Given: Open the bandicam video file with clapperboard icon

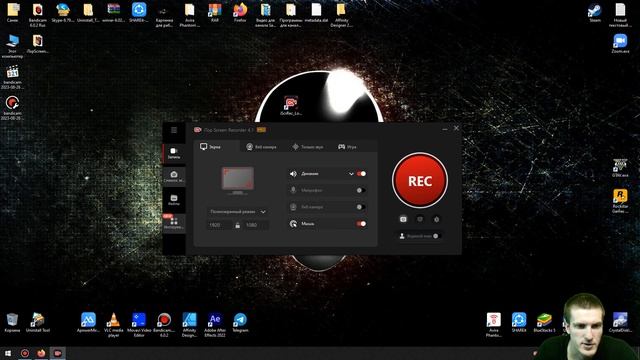Looking at the screenshot, I should (13, 77).
